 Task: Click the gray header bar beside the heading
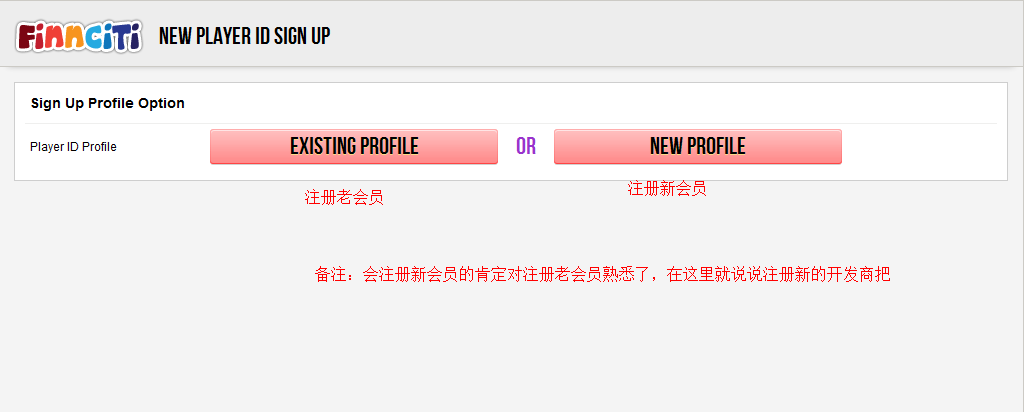[x=673, y=34]
